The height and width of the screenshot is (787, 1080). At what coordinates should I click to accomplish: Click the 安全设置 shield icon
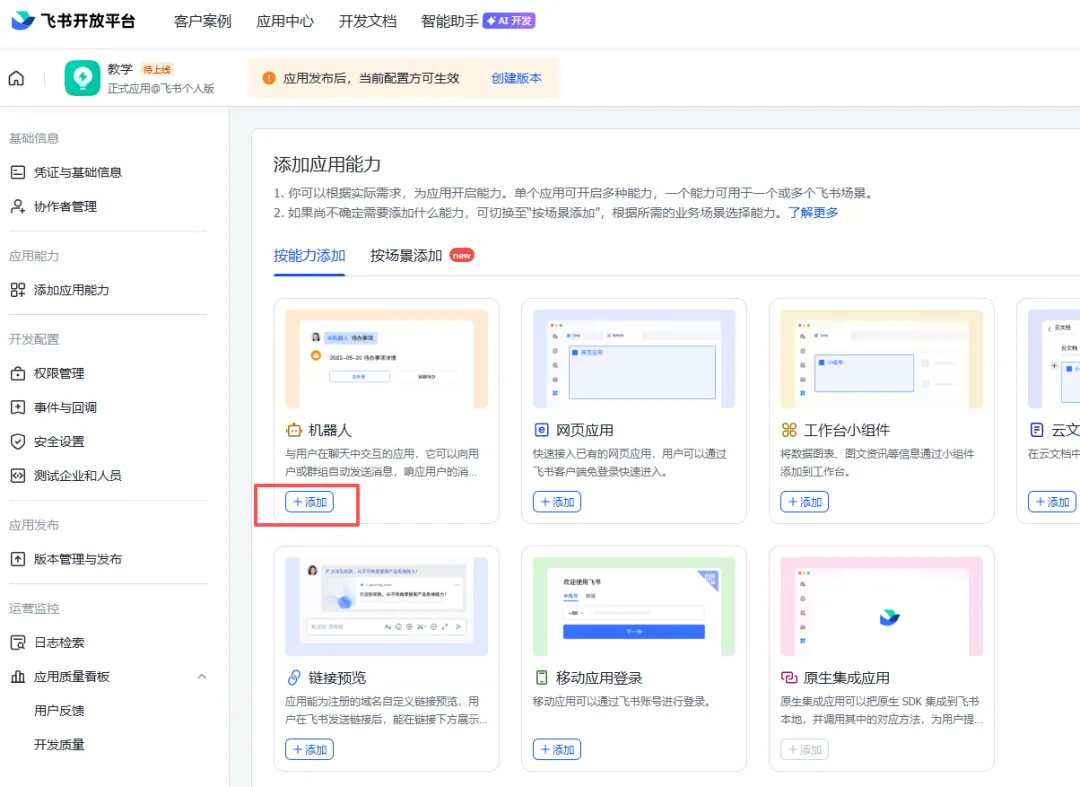[18, 441]
